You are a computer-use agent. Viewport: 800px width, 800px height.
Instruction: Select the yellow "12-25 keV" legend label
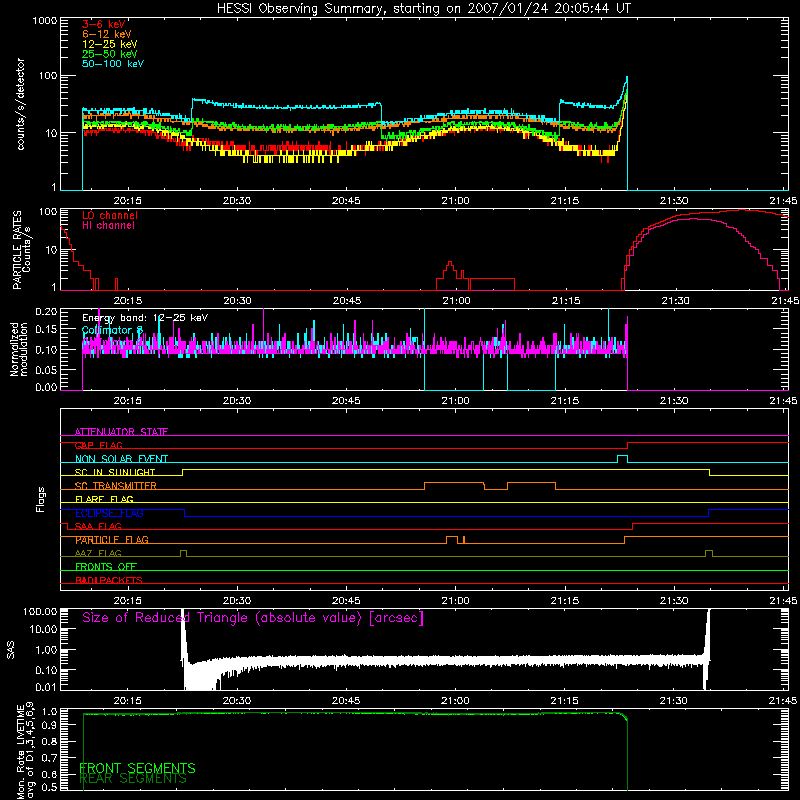click(x=110, y=44)
